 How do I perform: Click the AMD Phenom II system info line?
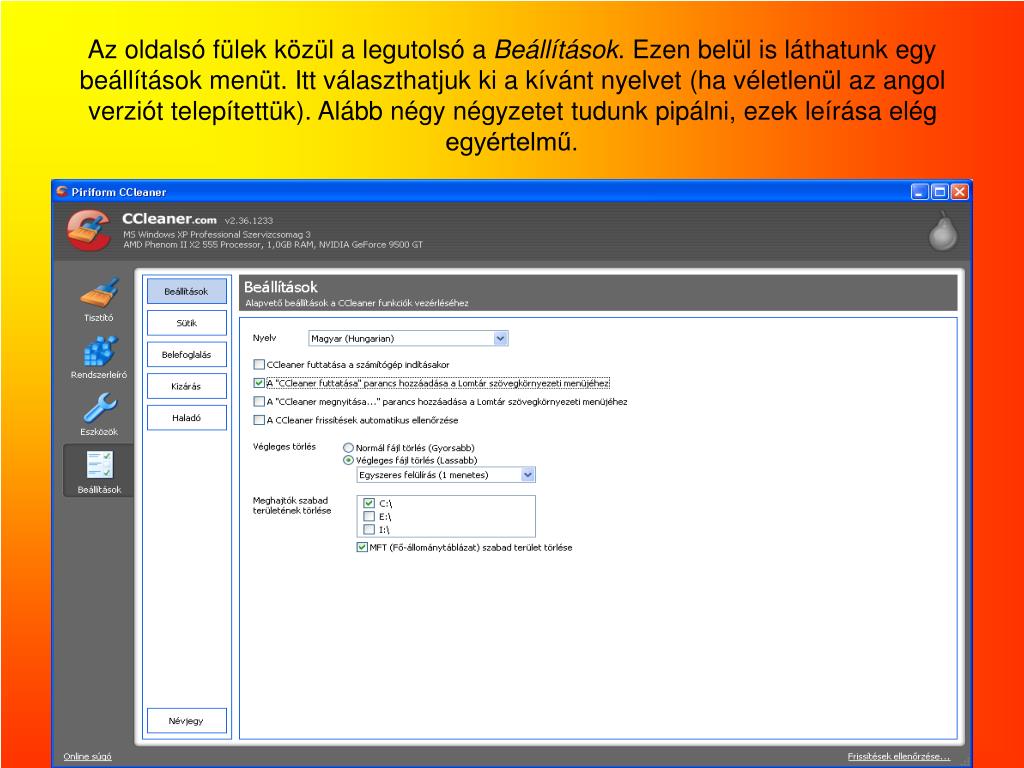(x=273, y=245)
